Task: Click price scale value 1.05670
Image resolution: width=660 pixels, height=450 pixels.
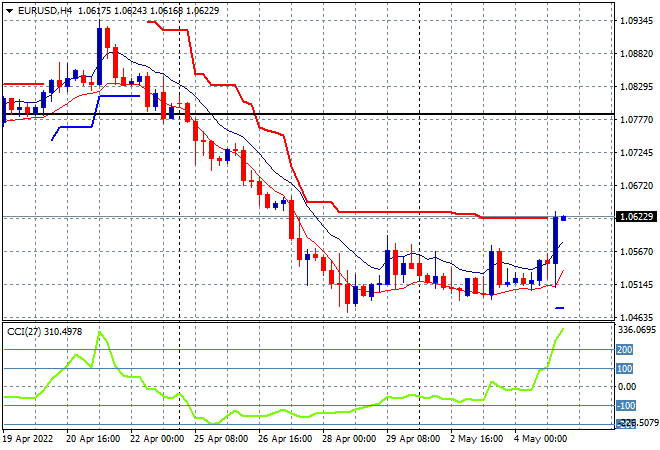Action: click(637, 251)
